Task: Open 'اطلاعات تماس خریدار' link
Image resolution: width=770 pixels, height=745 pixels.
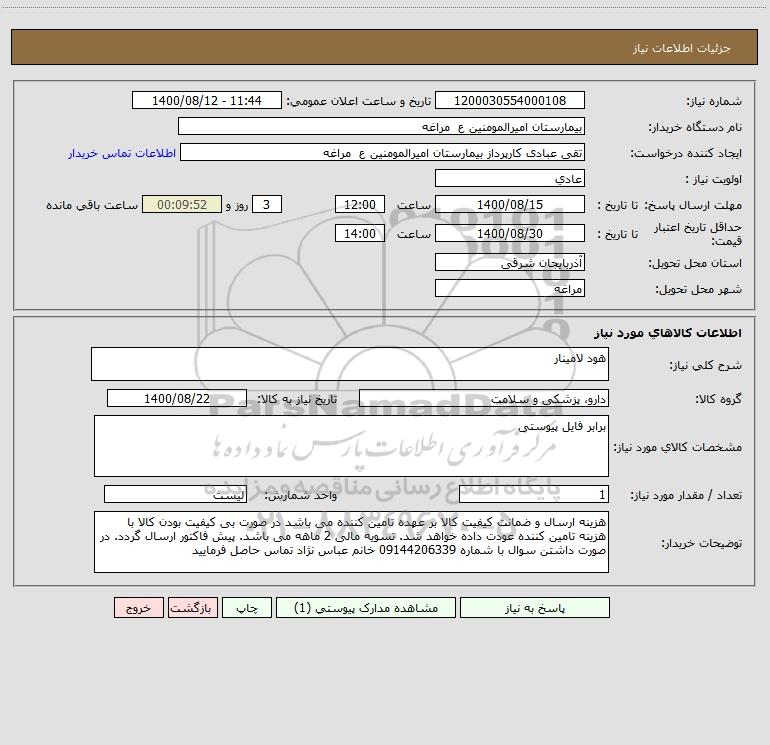Action: pos(122,153)
